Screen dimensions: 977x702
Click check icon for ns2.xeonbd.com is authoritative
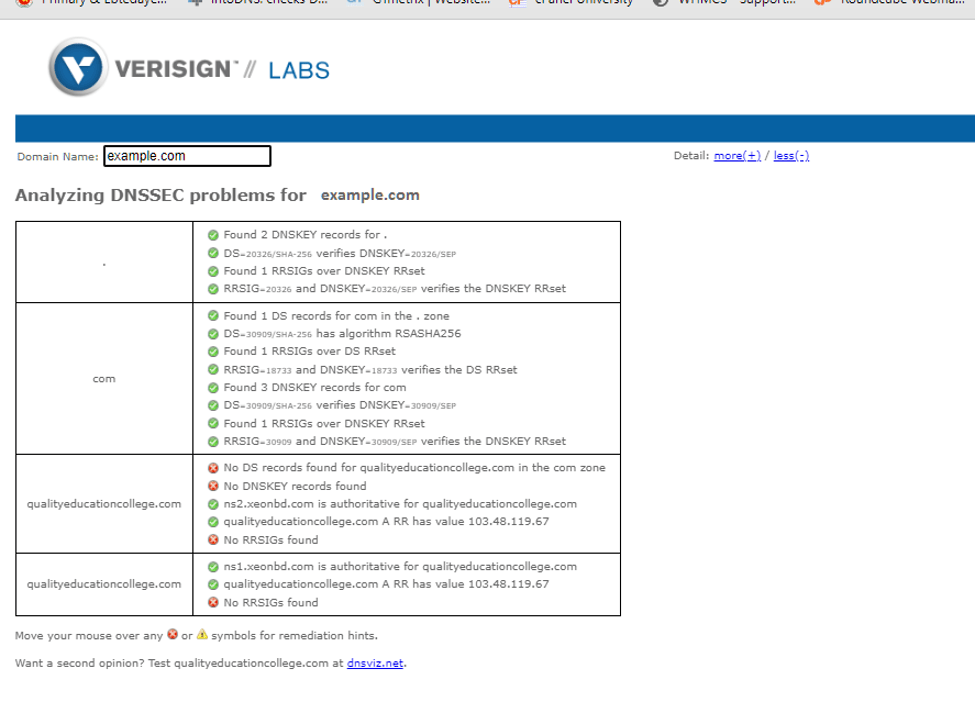(x=213, y=505)
